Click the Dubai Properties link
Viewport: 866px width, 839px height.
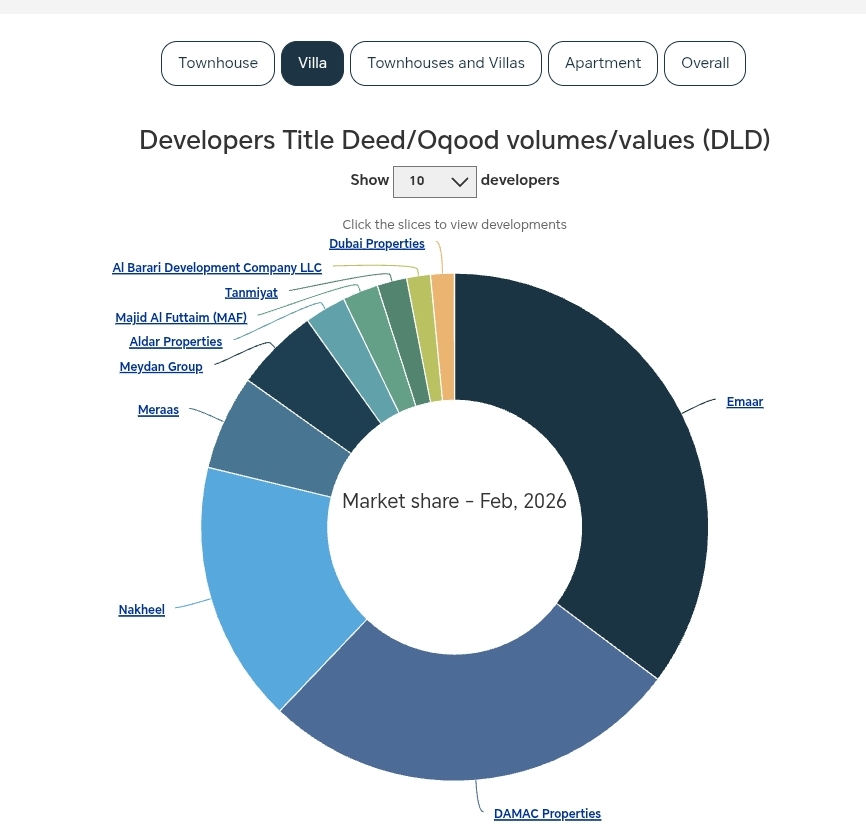coord(377,244)
